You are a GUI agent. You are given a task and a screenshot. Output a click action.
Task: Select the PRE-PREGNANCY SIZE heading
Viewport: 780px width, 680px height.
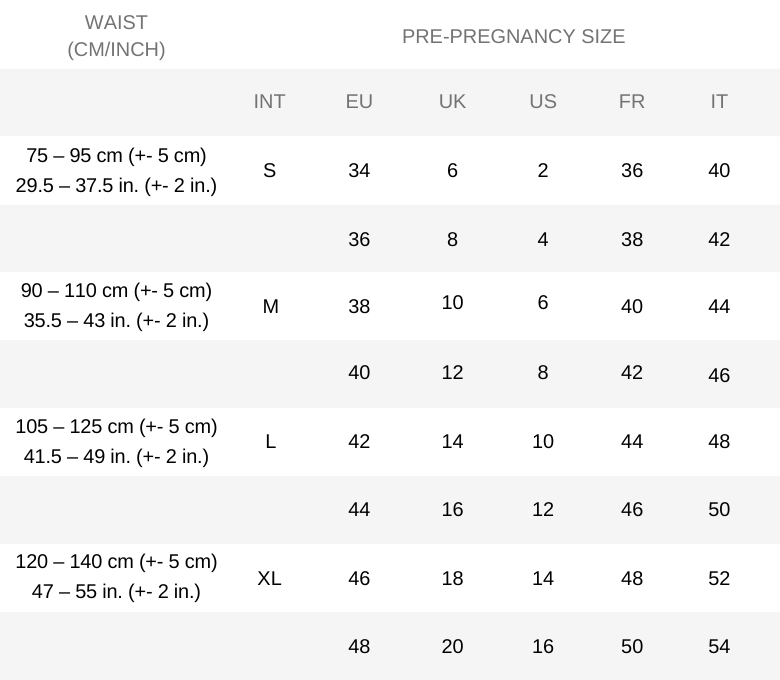tap(513, 36)
